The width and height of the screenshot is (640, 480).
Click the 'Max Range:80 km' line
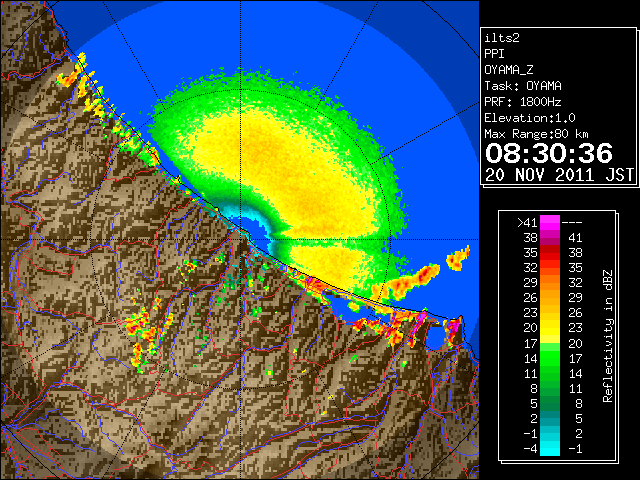click(536, 134)
